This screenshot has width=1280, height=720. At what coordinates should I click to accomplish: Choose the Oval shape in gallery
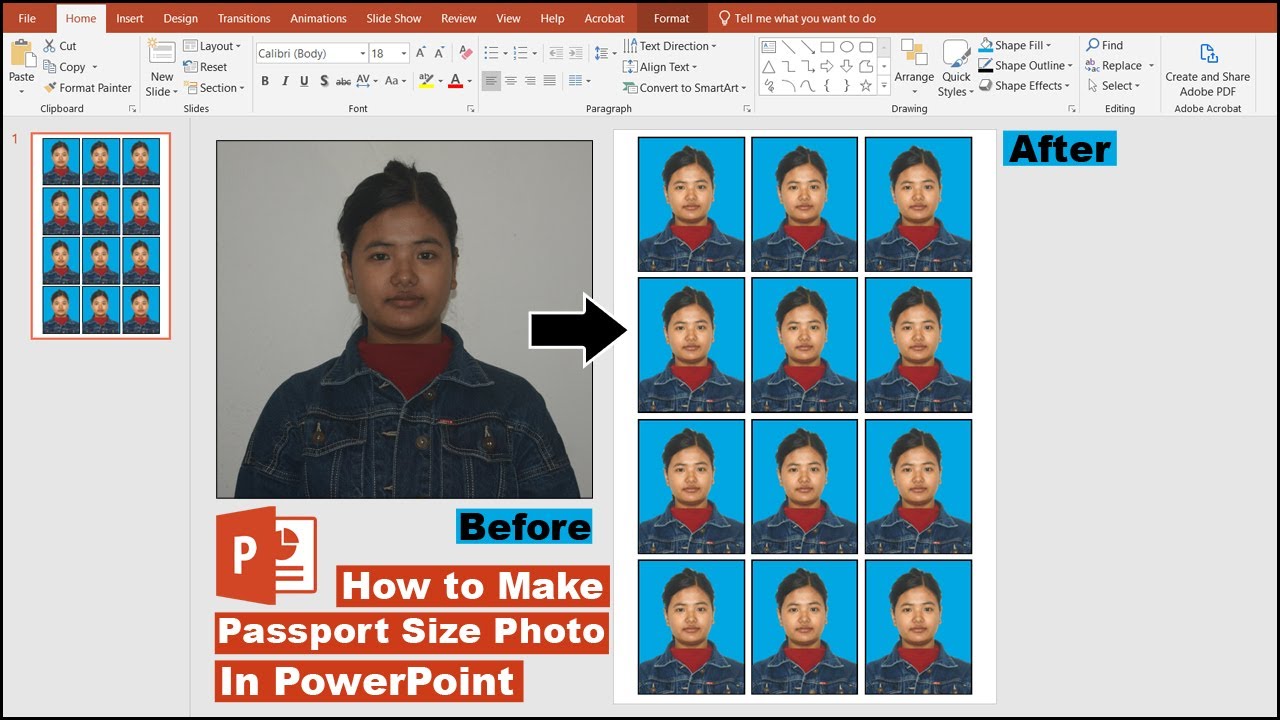pyautogui.click(x=847, y=47)
